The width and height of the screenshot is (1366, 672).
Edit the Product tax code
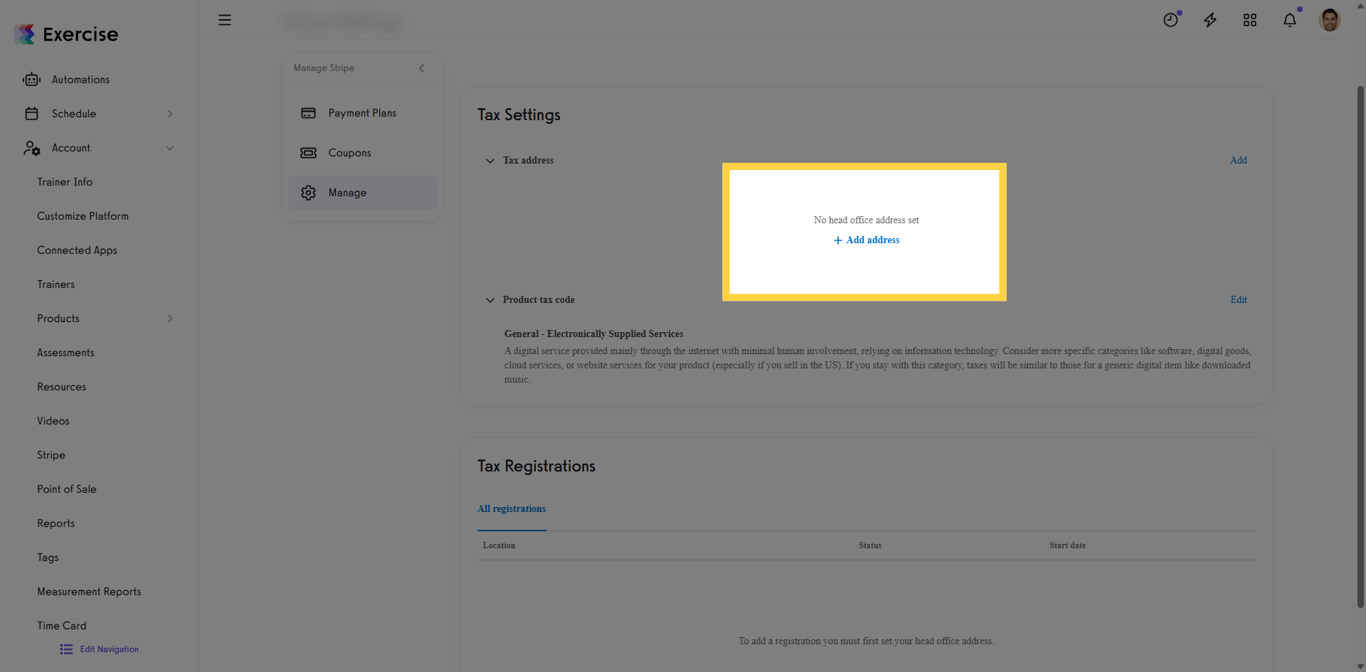pyautogui.click(x=1238, y=299)
